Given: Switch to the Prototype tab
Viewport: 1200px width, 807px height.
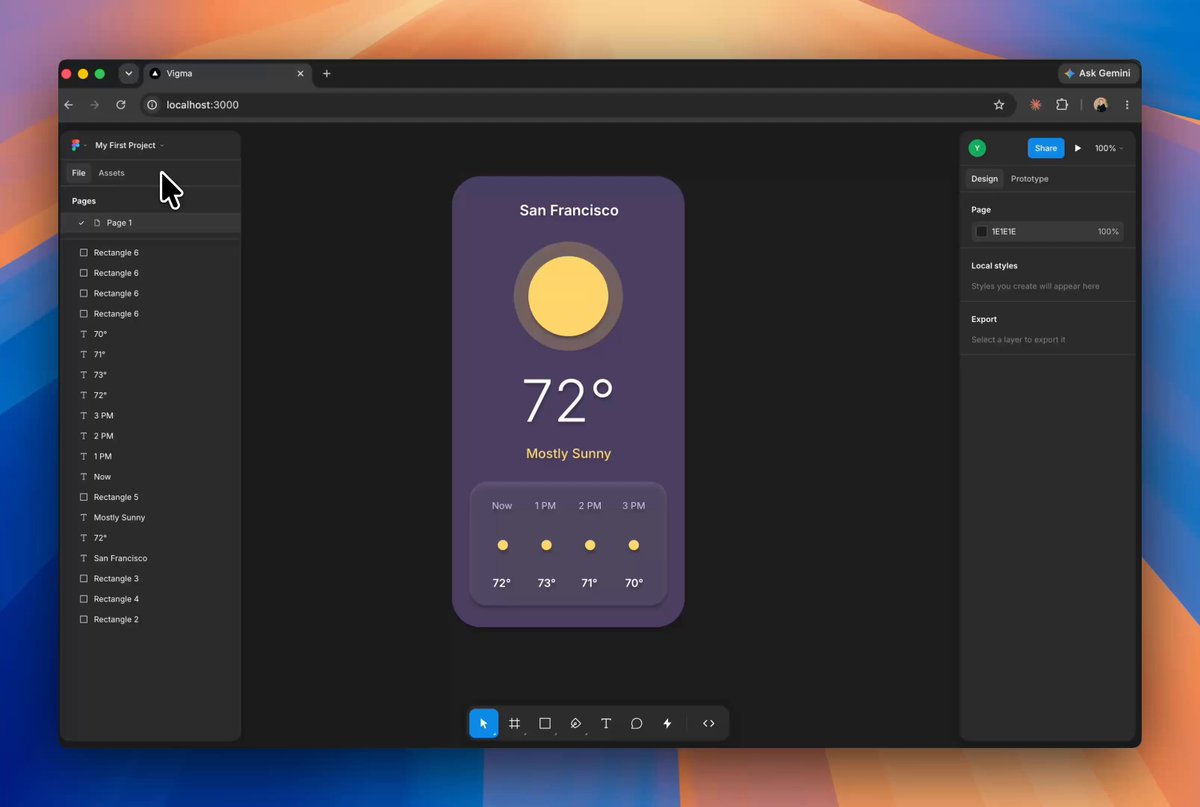Looking at the screenshot, I should [1030, 179].
